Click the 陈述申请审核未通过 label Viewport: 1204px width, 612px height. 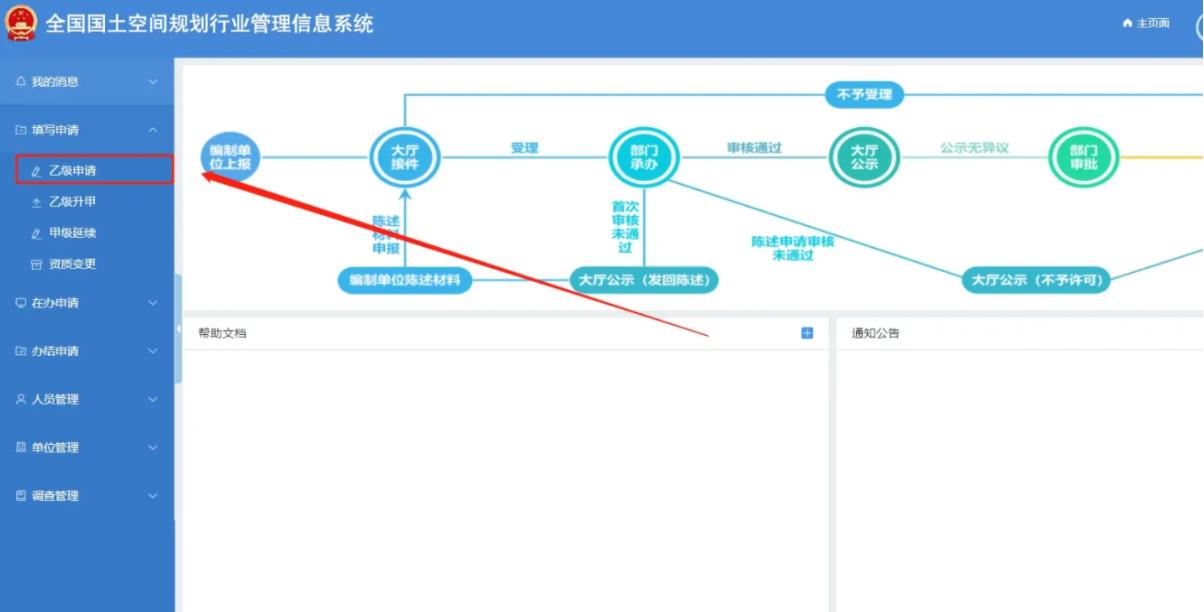(x=793, y=248)
